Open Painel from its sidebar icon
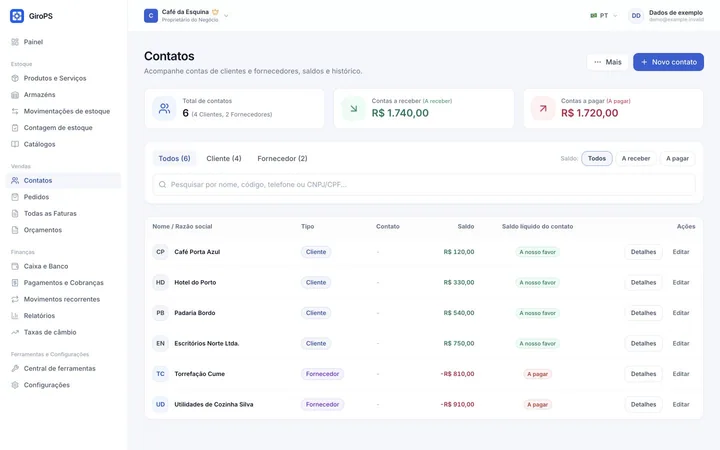The image size is (720, 450). tap(15, 42)
